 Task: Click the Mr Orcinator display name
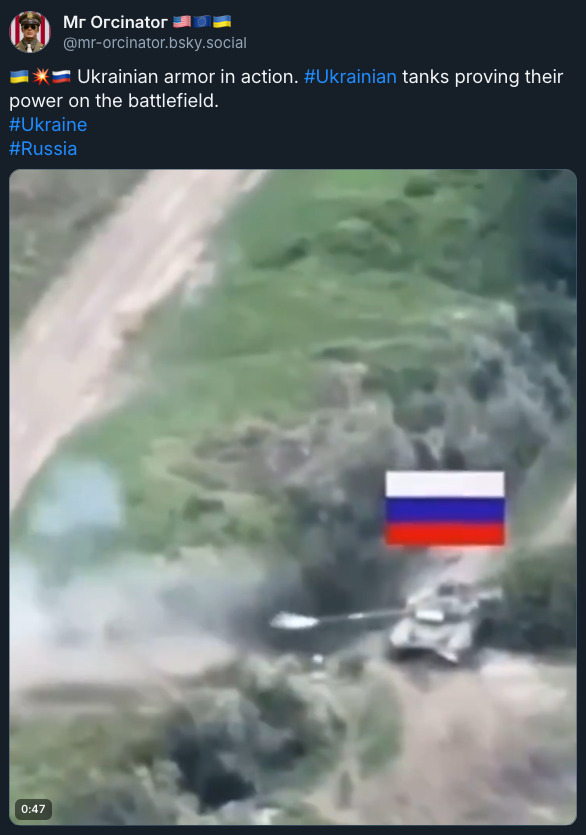(115, 22)
